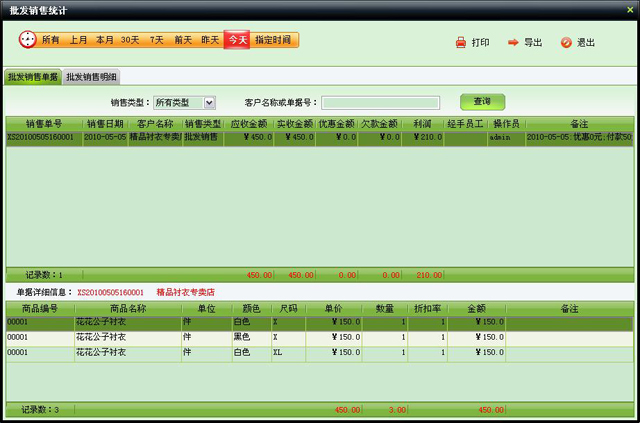Screen dimensions: 640x423
Task: Pick the 昨天 date range filter
Action: [x=210, y=40]
